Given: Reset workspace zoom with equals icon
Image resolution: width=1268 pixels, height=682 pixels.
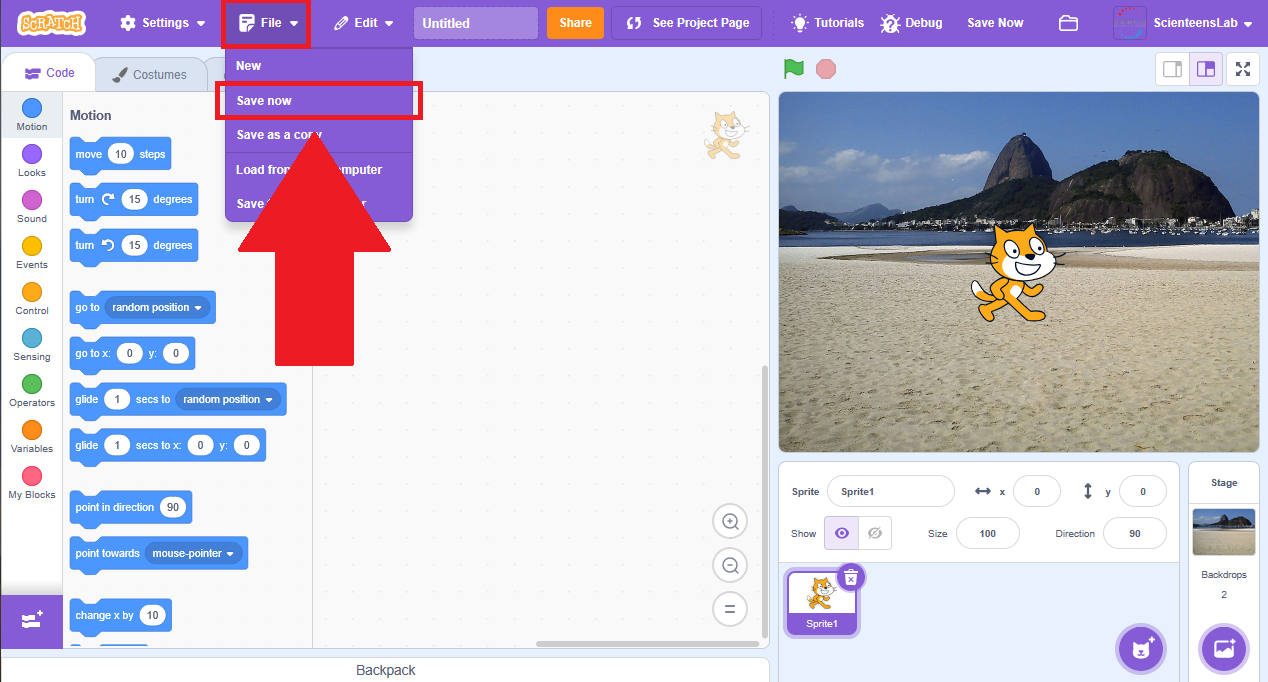Looking at the screenshot, I should 730,609.
